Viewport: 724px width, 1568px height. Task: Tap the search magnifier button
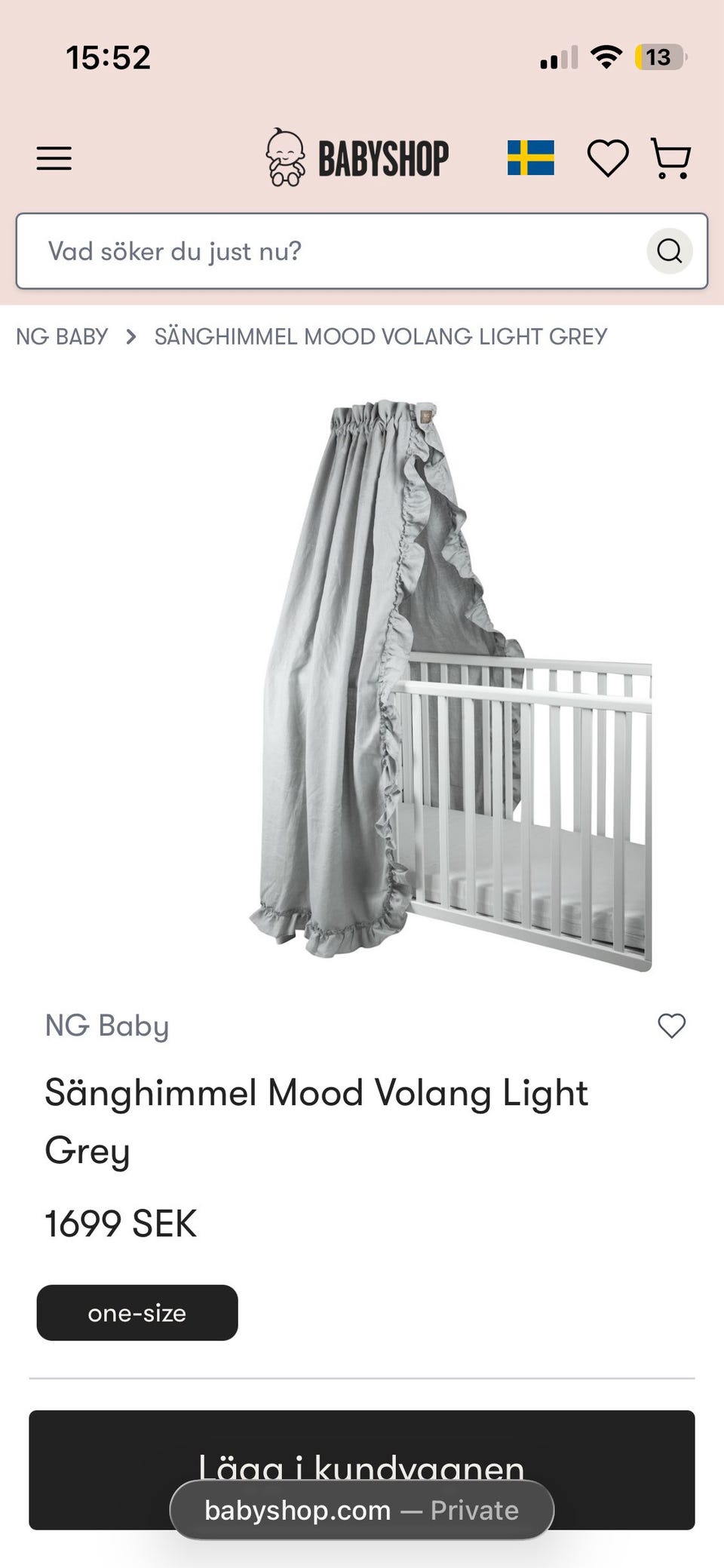(670, 250)
